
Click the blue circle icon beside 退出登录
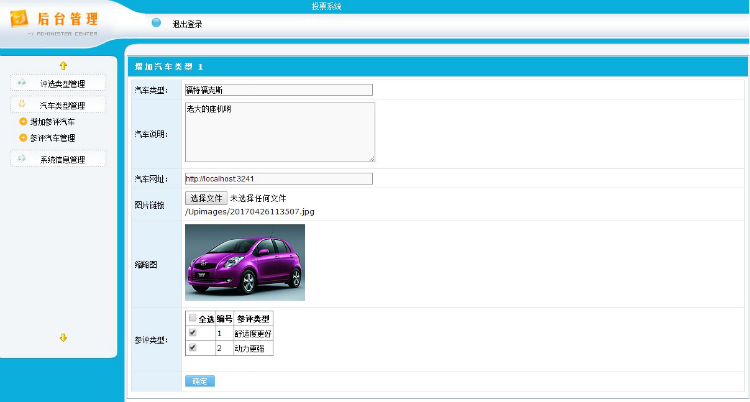coord(156,22)
